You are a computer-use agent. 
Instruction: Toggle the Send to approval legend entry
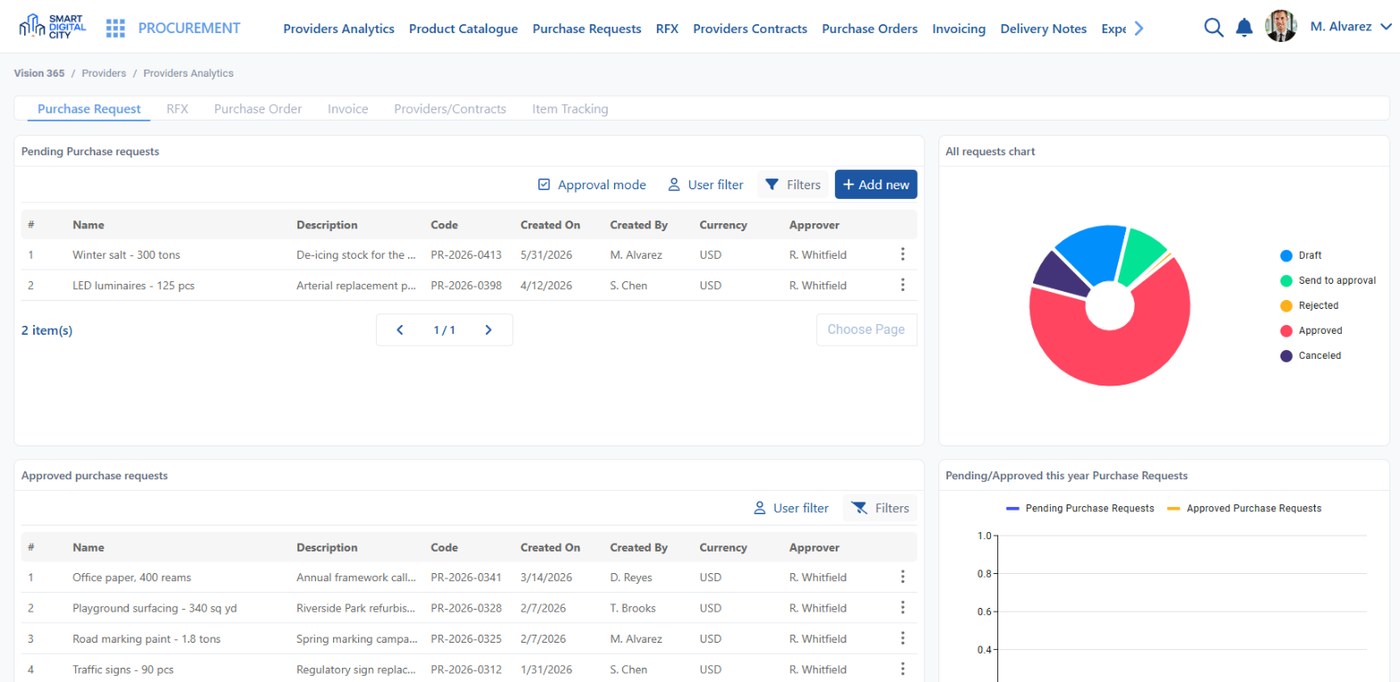pos(1328,281)
